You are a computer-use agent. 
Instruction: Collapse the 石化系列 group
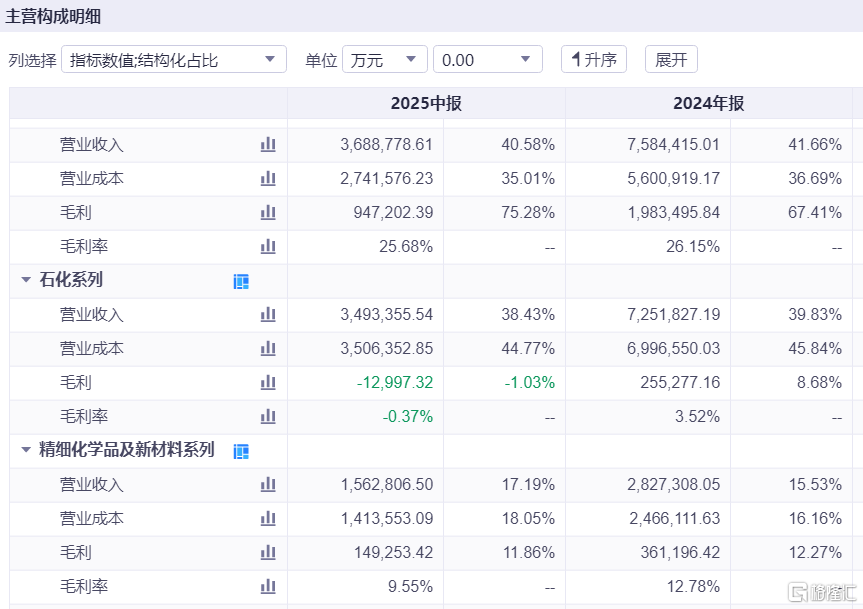[x=26, y=281]
